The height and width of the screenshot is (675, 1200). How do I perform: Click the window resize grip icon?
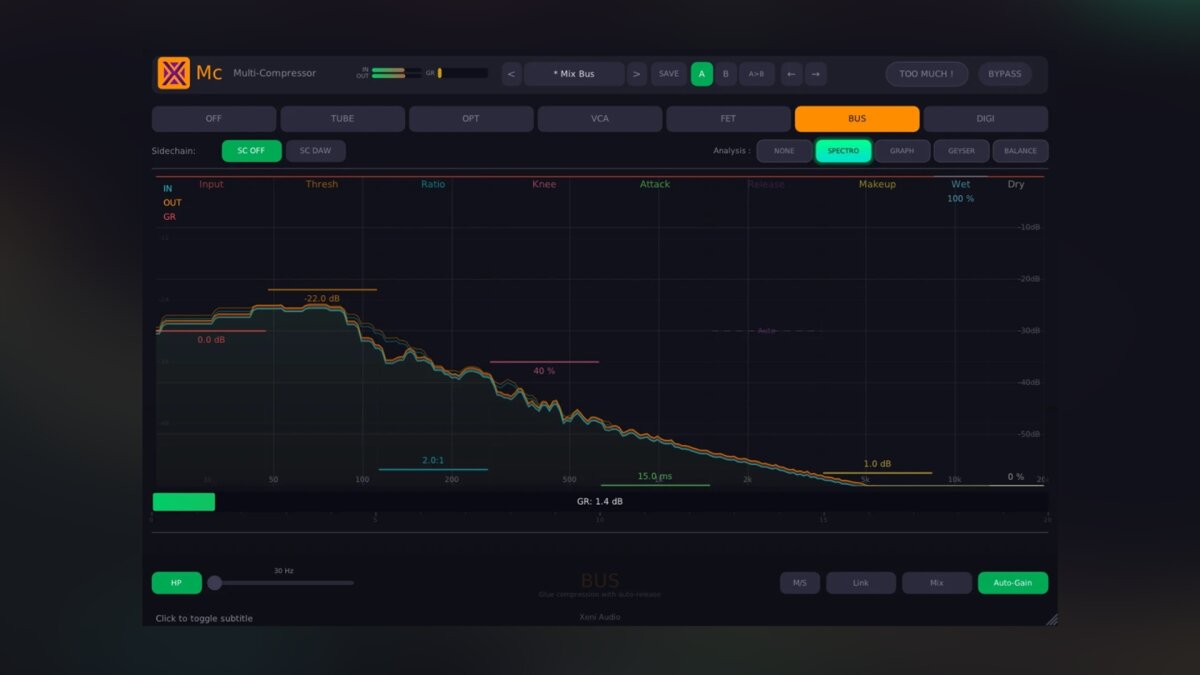1051,619
